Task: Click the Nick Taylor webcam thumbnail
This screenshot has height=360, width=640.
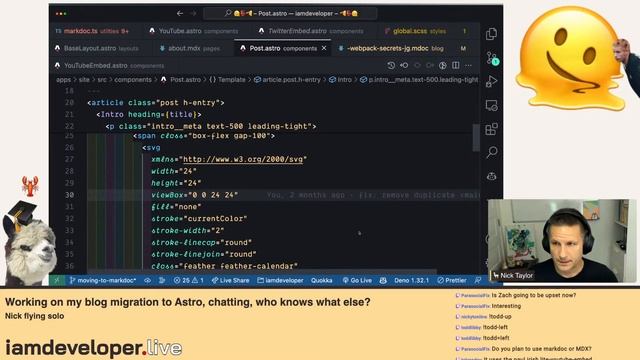Action: (x=562, y=240)
